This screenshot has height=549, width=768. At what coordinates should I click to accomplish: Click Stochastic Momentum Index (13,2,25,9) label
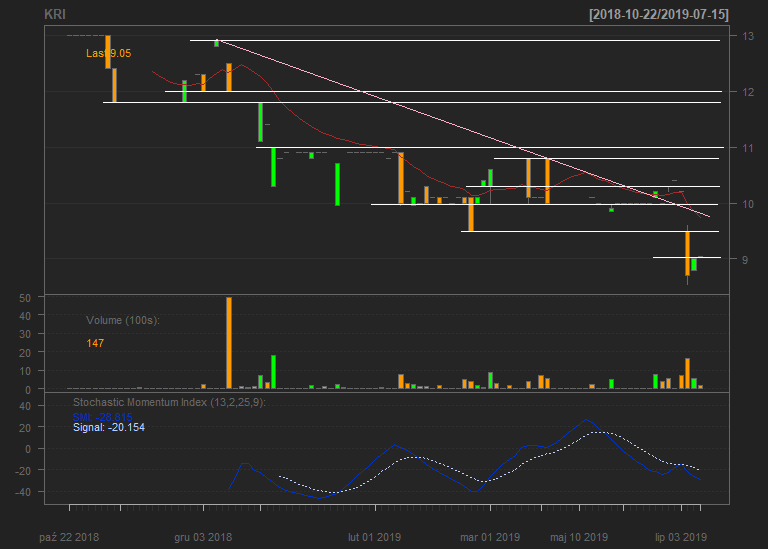[169, 403]
